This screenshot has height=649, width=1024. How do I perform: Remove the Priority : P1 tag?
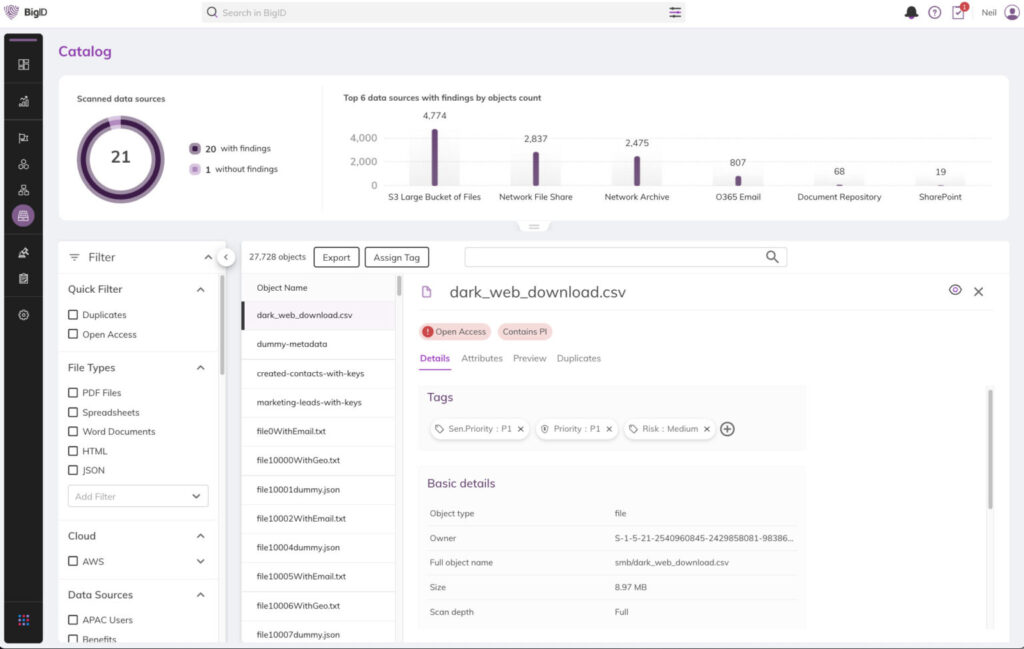coord(609,429)
